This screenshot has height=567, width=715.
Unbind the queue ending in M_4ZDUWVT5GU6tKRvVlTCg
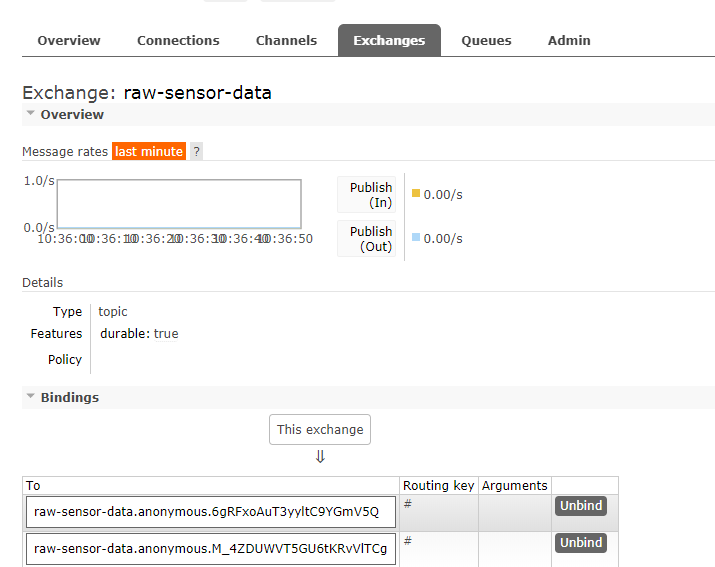click(581, 543)
